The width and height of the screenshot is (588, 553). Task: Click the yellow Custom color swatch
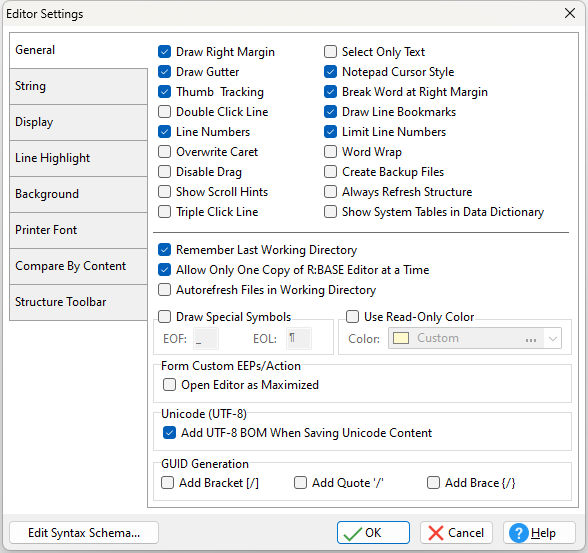(400, 338)
